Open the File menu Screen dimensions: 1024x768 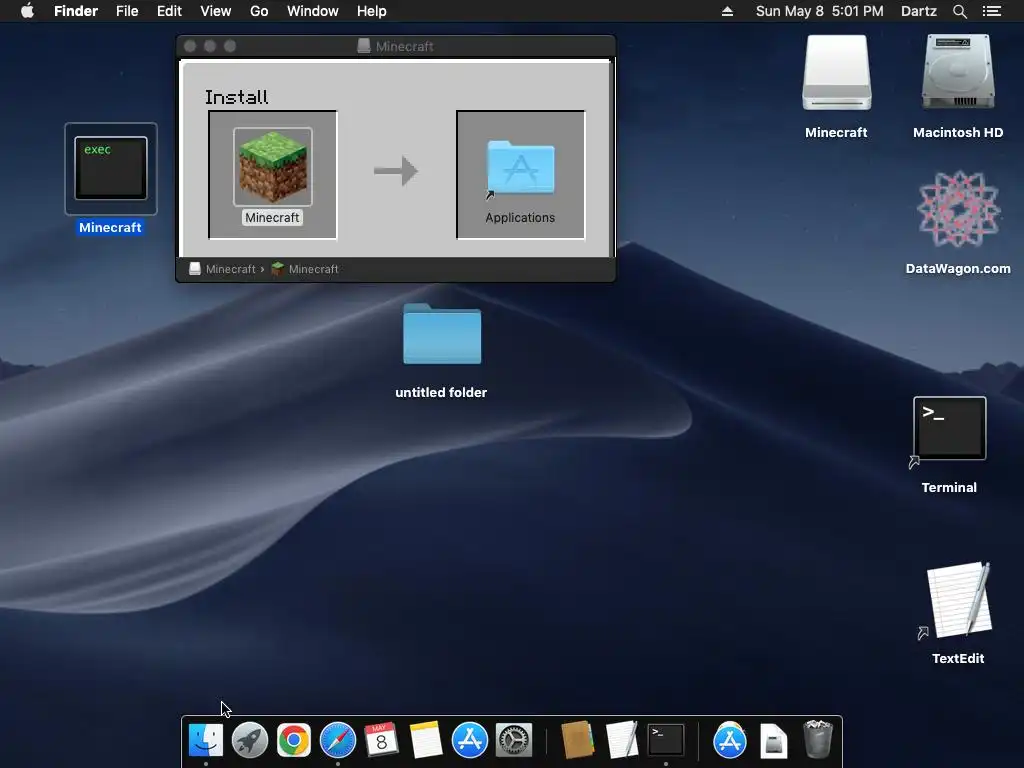click(127, 11)
